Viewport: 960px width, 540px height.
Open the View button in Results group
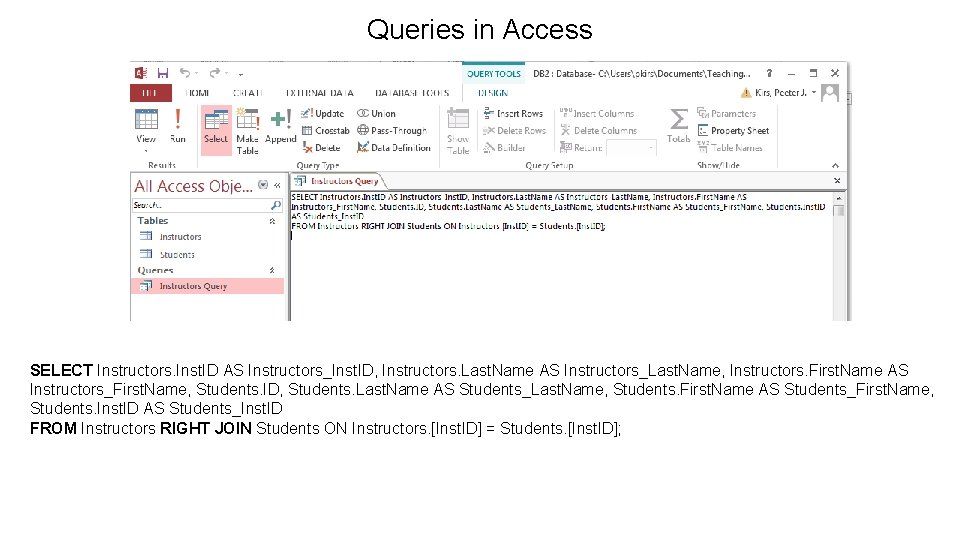coord(146,126)
